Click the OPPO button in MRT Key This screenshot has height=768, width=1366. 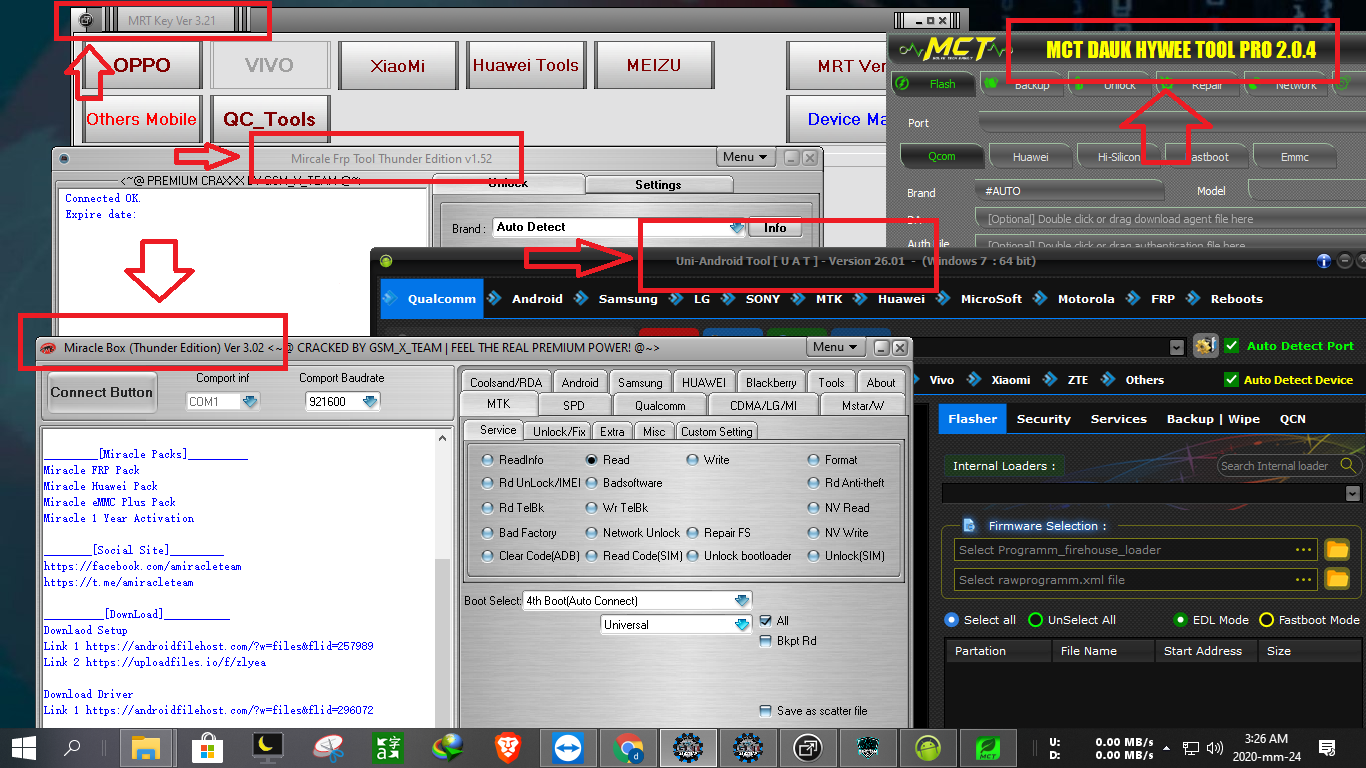point(141,65)
